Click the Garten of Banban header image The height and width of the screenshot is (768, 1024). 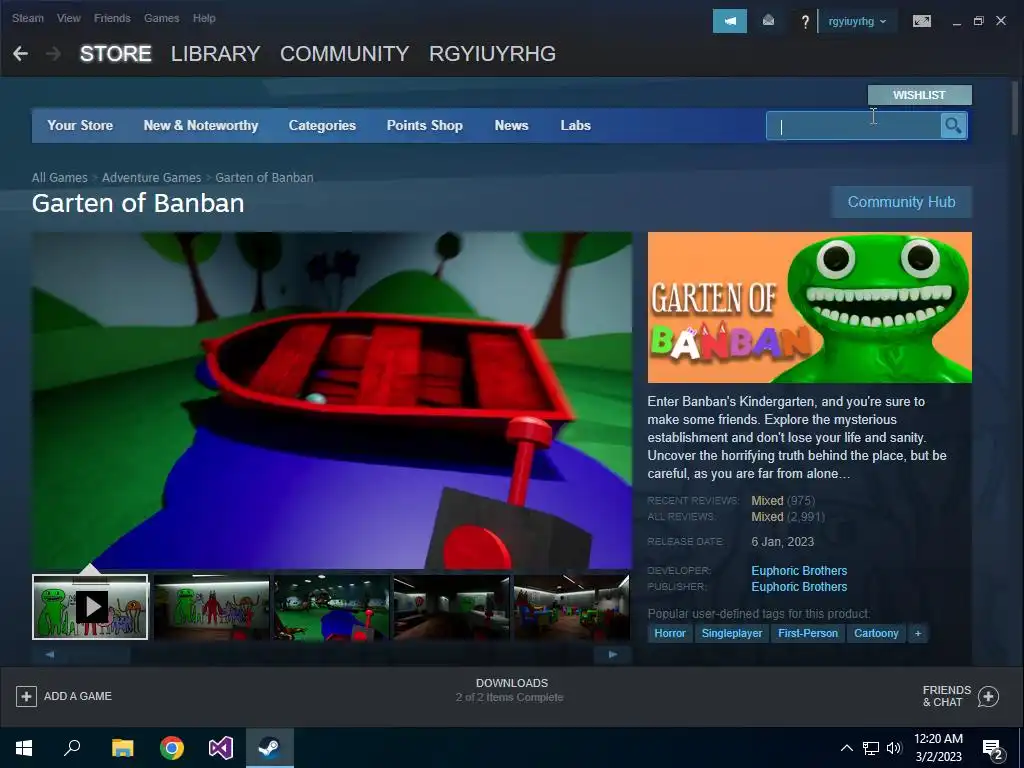809,307
